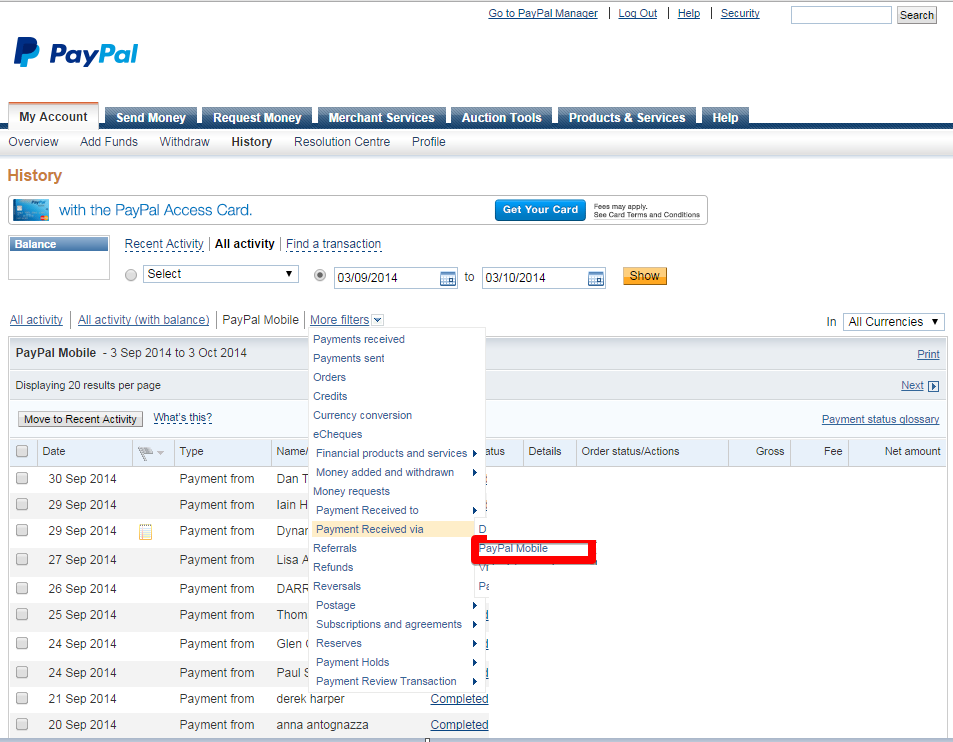The height and width of the screenshot is (742, 953).
Task: Filter by Payments sent
Action: tap(349, 358)
